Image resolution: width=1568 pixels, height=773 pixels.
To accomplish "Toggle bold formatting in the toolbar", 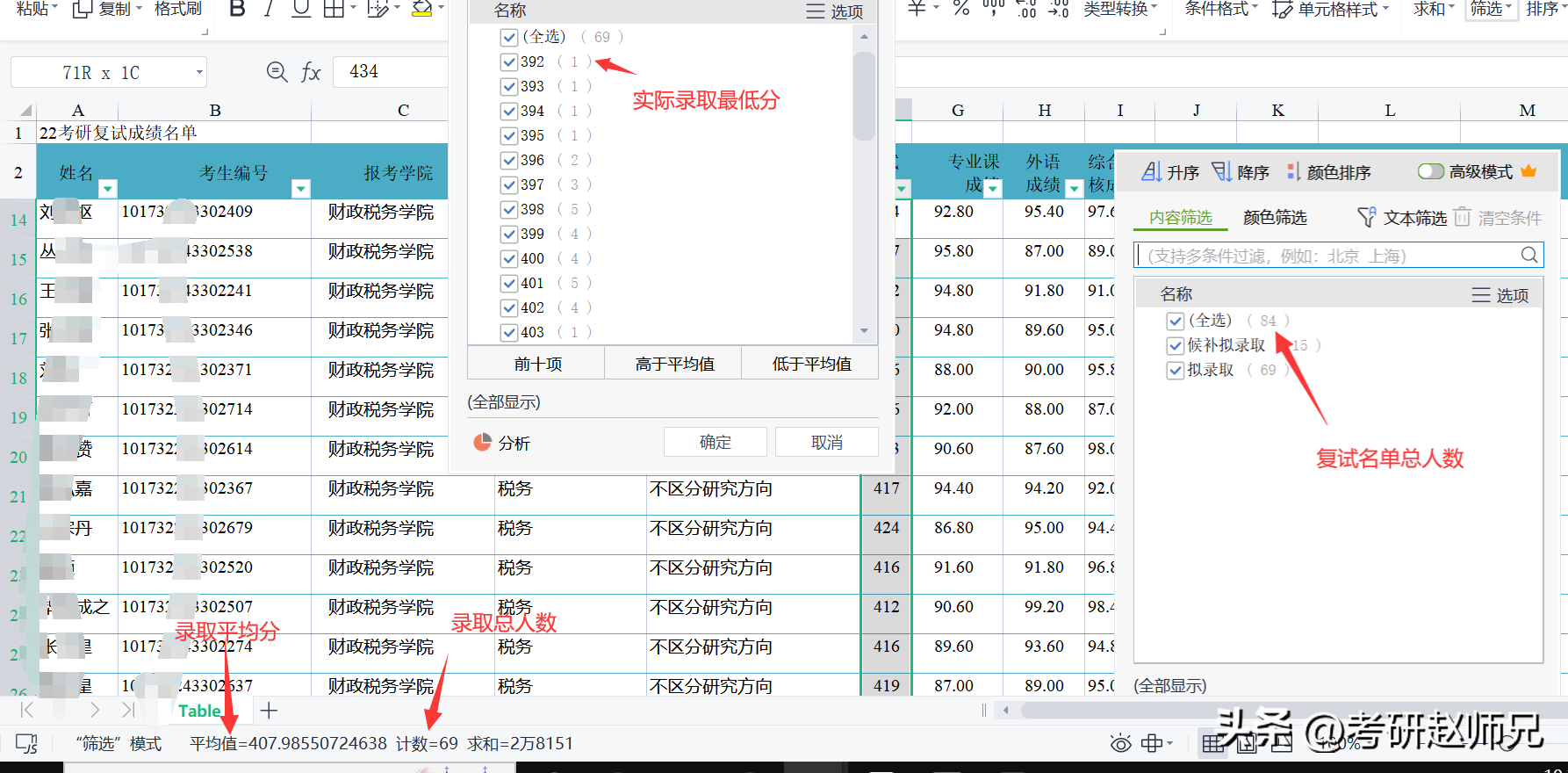I will coord(237,9).
